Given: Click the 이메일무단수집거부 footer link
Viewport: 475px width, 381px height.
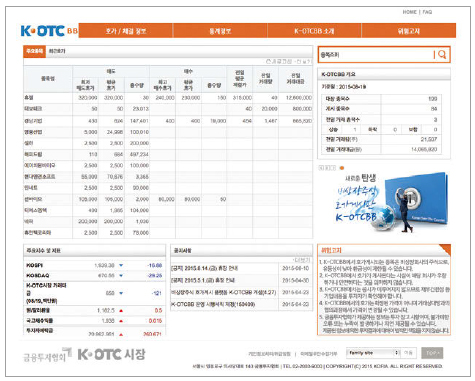Looking at the screenshot, I should [319, 354].
